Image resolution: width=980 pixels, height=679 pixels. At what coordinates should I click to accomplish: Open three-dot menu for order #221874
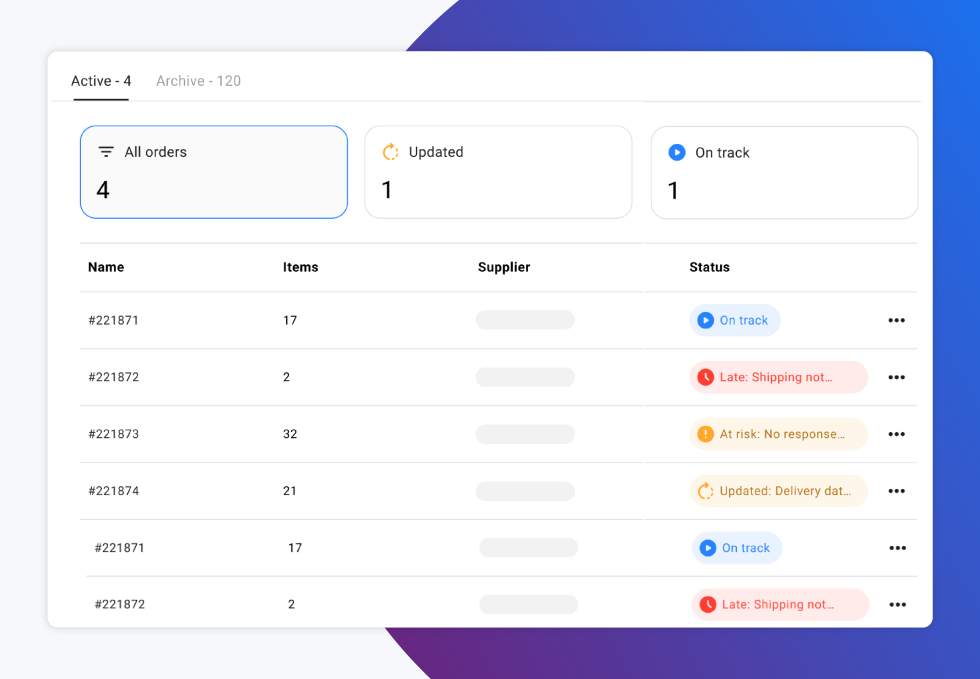pos(896,491)
